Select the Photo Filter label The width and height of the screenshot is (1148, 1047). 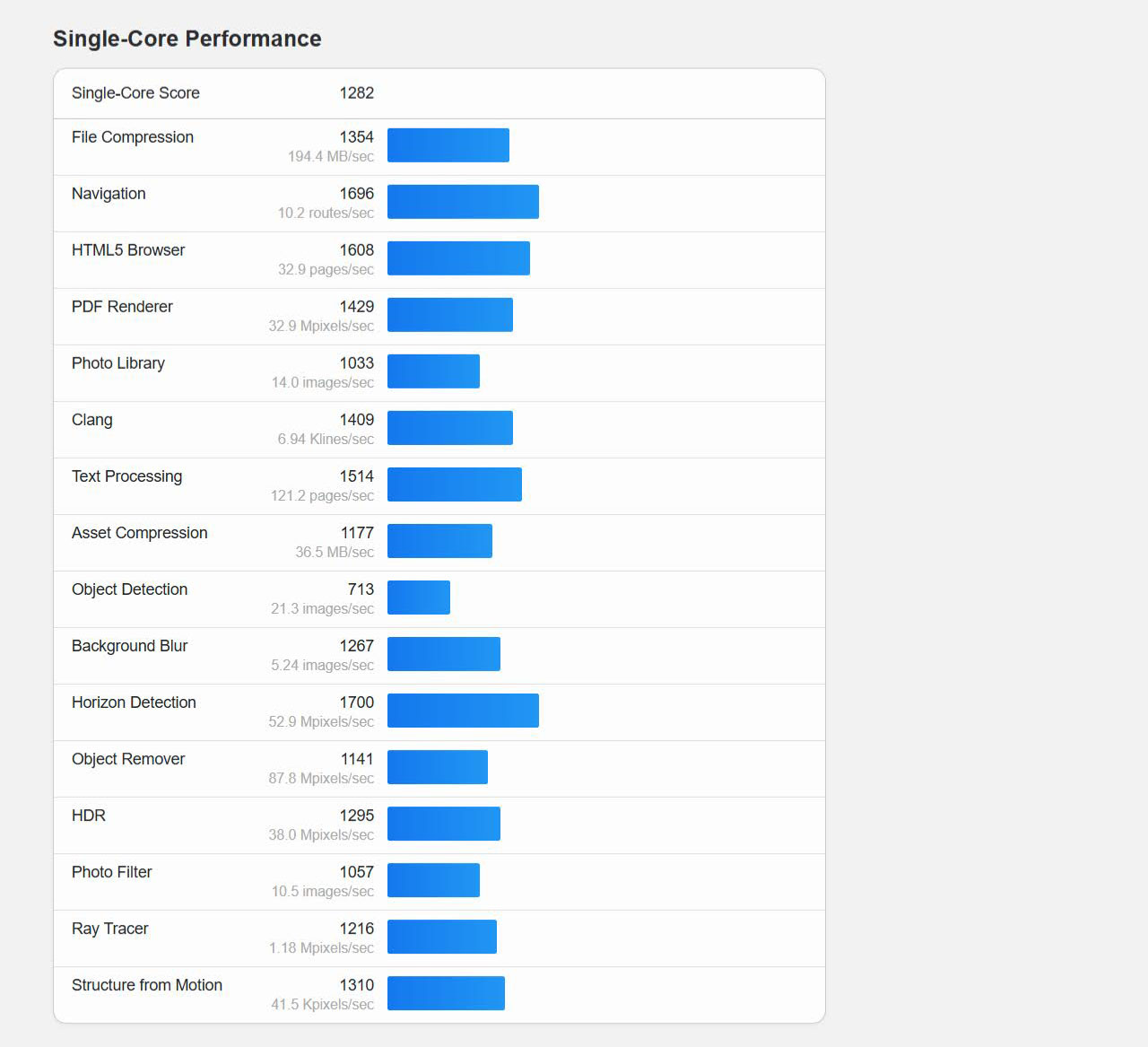112,872
